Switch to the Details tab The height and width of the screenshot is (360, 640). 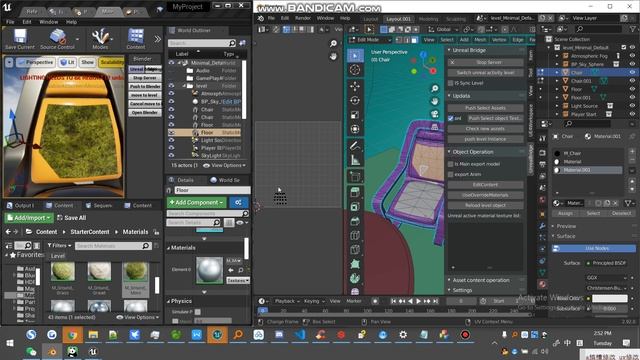click(x=181, y=180)
